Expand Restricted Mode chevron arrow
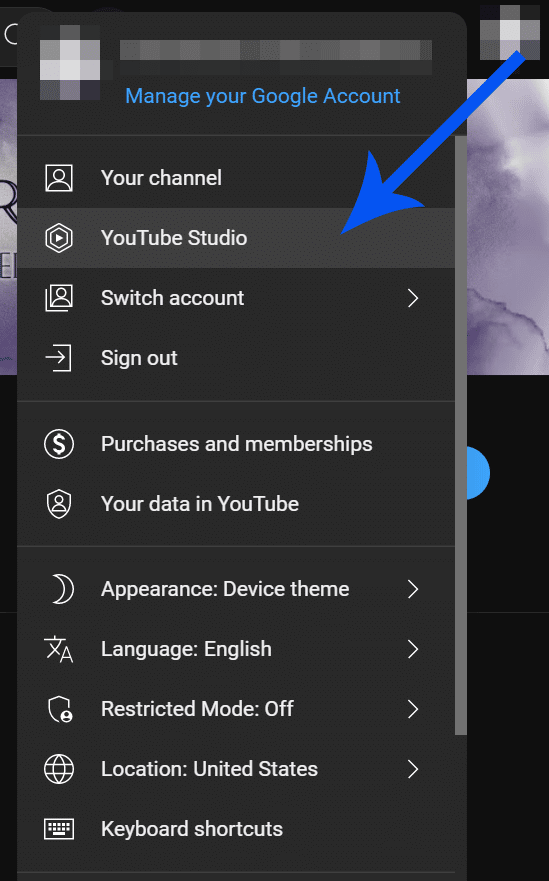 coord(413,709)
